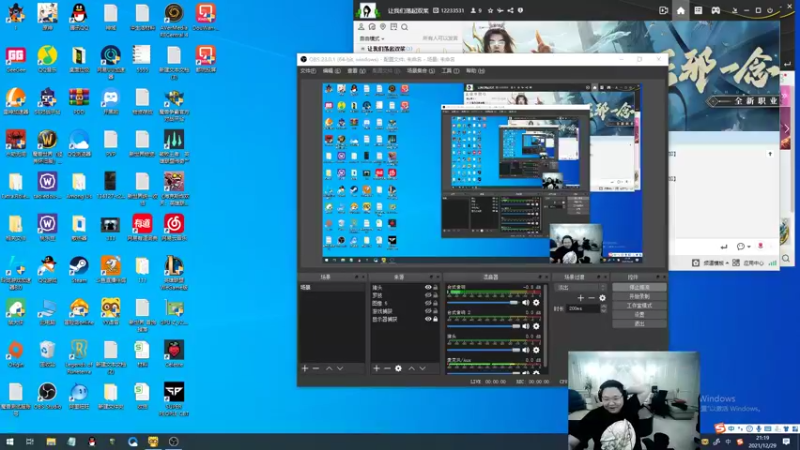
Task: Open the Windows Start menu
Action: click(10, 441)
